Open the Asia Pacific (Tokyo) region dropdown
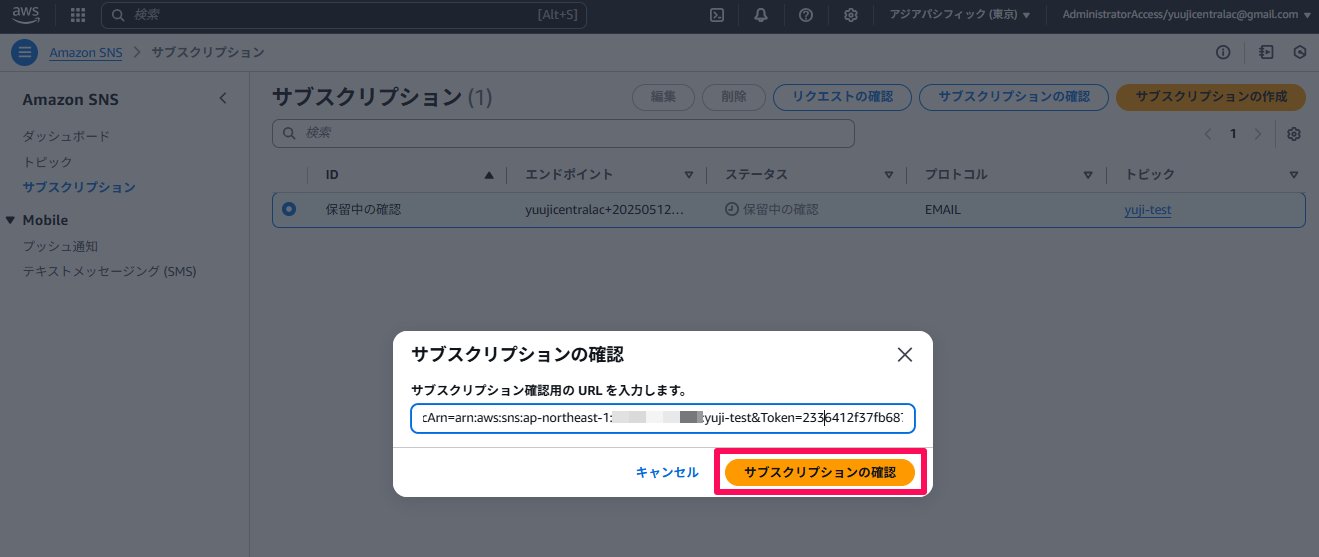1319x557 pixels. [960, 15]
